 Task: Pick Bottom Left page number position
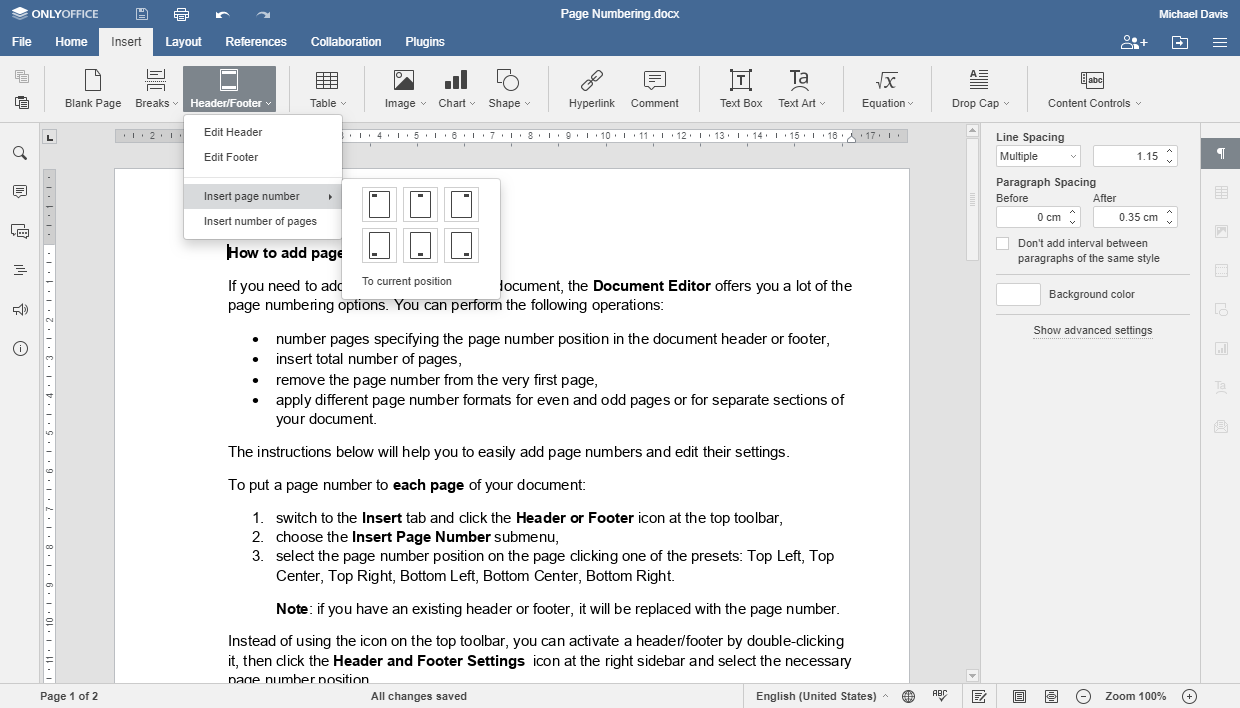(380, 245)
